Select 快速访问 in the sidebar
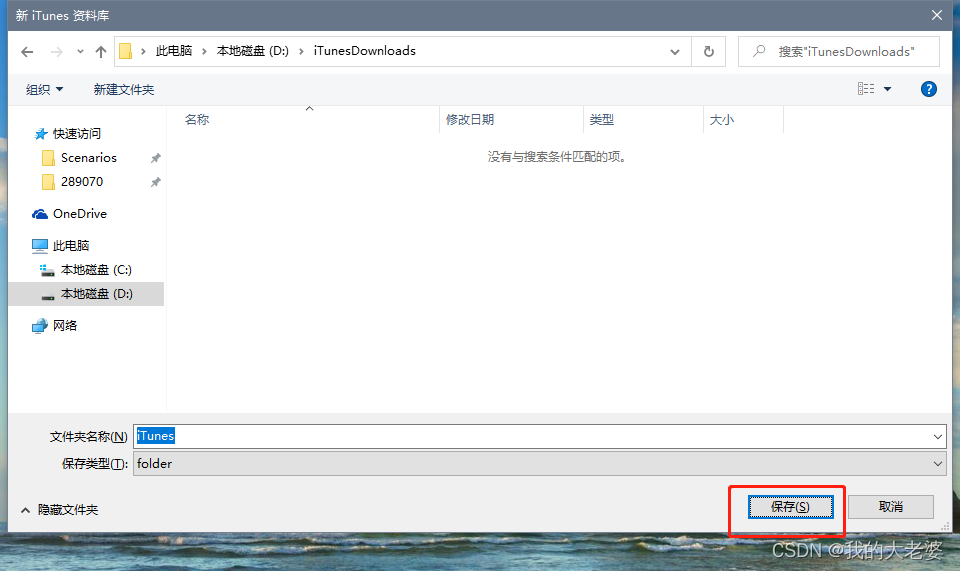 point(77,133)
